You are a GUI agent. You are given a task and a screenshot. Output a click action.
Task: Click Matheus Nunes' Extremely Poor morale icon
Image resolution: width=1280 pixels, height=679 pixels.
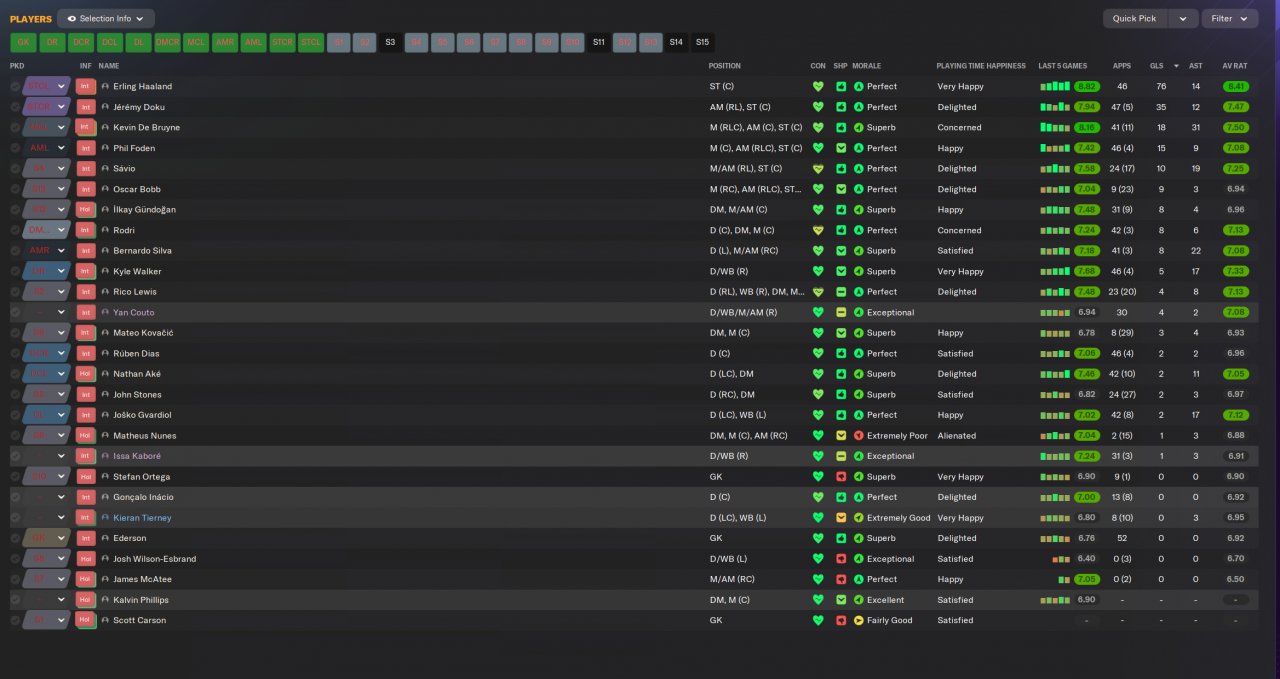pyautogui.click(x=858, y=436)
